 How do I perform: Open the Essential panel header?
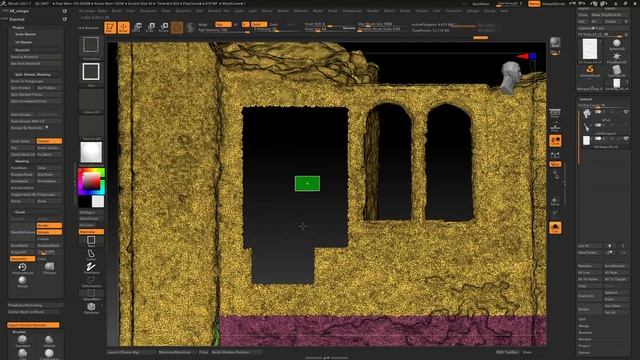[17, 19]
